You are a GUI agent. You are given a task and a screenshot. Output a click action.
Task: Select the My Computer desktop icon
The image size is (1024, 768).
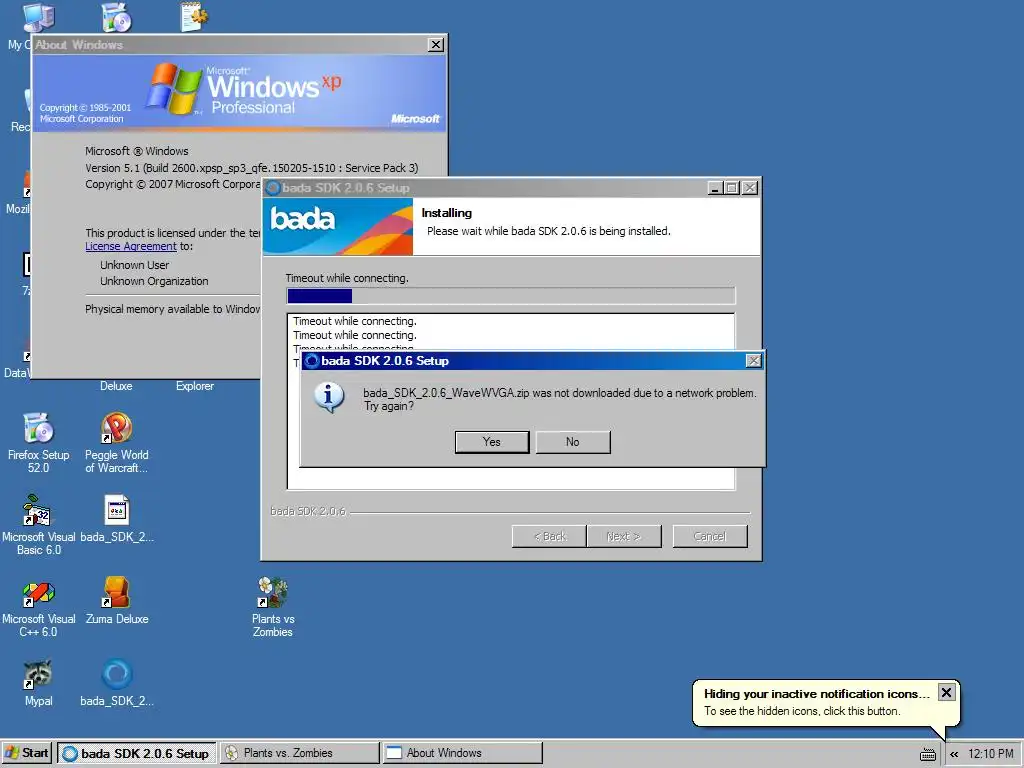[x=38, y=18]
